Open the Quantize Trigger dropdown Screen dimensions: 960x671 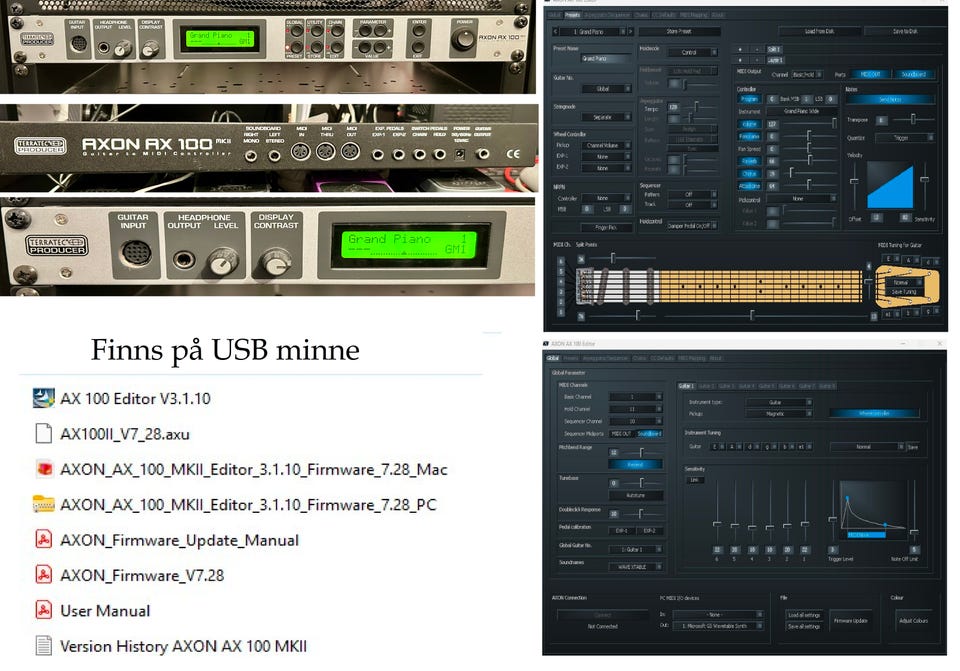coord(904,138)
